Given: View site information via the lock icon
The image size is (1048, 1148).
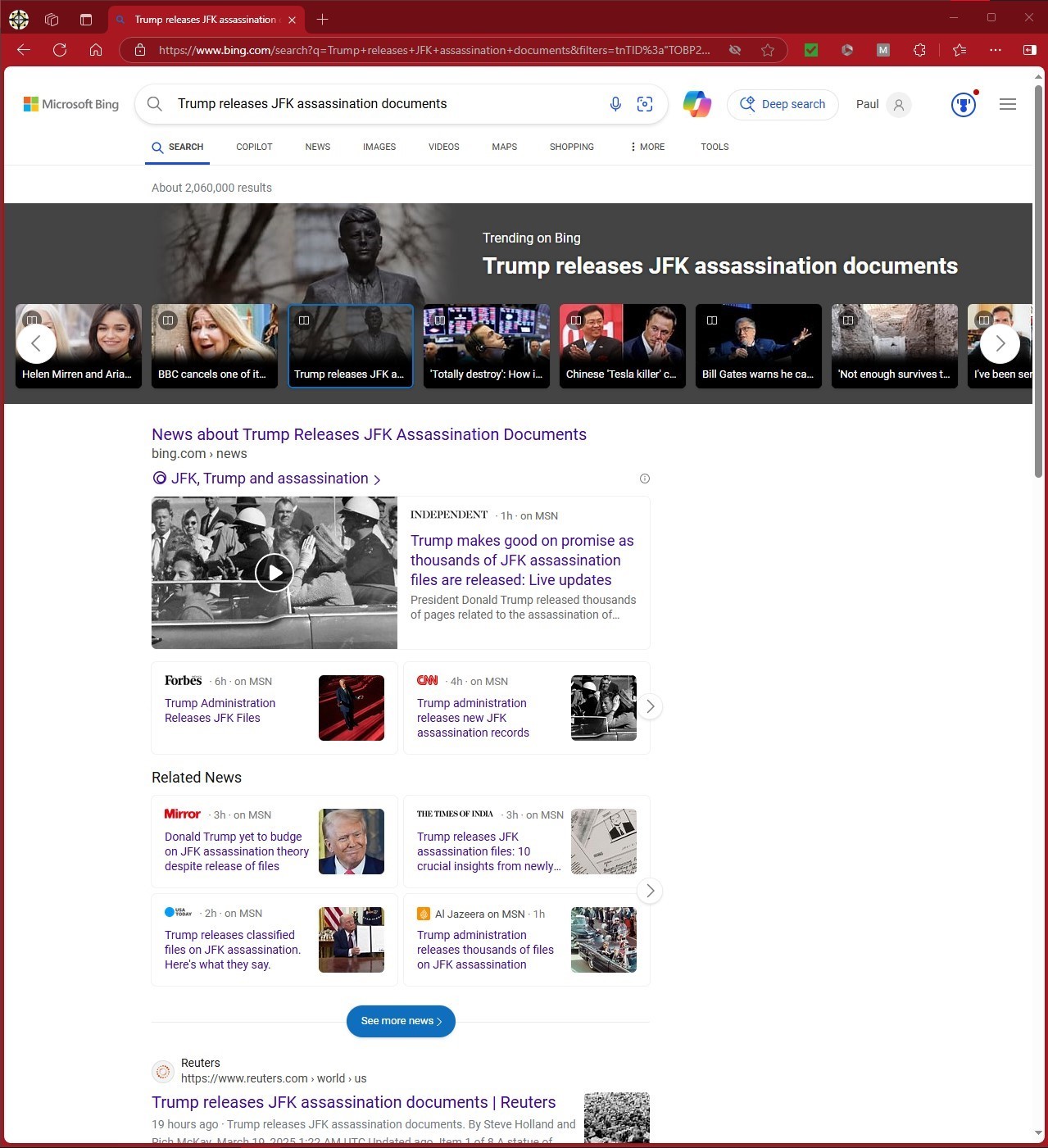Looking at the screenshot, I should 140,50.
